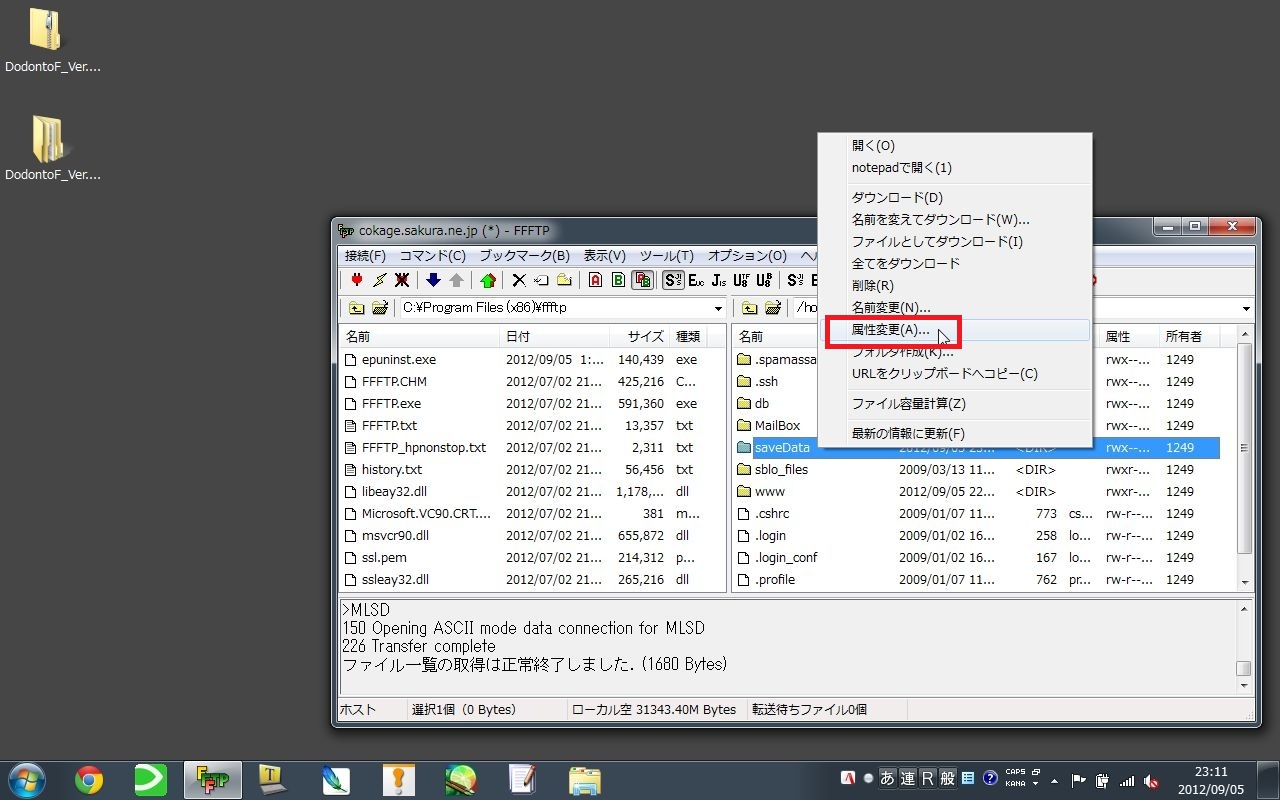Click the Create Folder toolbar icon
Image resolution: width=1280 pixels, height=800 pixels.
(x=564, y=280)
